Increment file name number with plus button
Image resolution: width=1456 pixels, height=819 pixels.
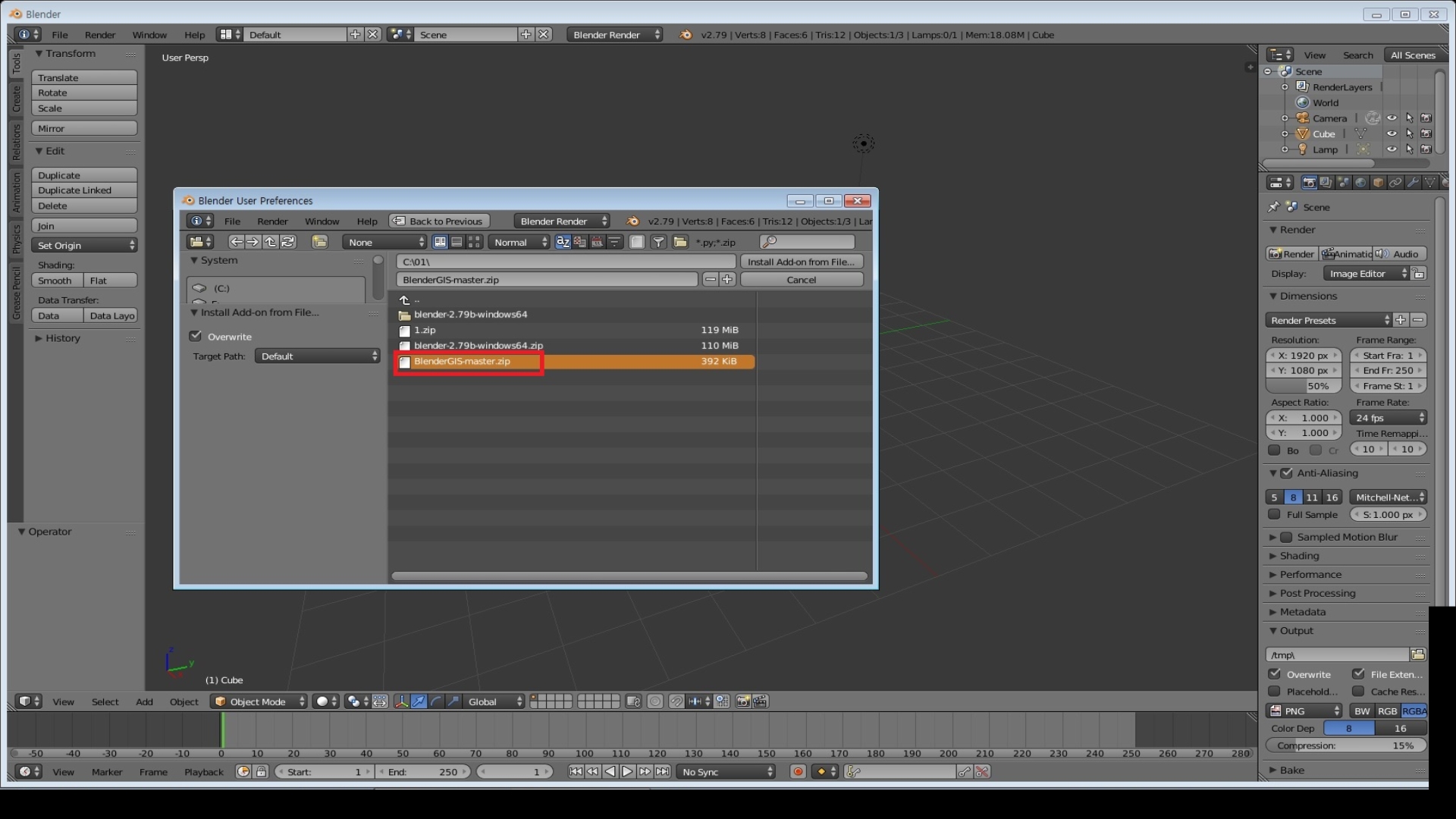coord(727,280)
